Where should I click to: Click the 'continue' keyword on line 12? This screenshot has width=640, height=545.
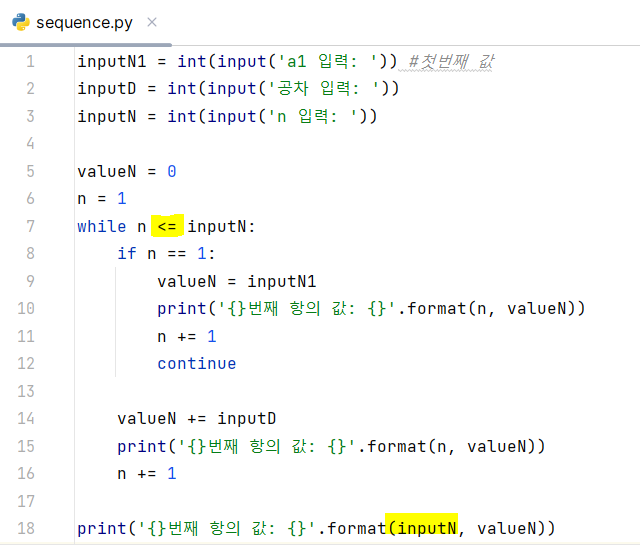(197, 363)
